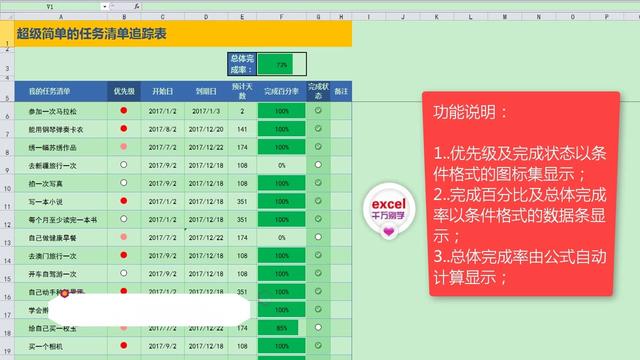Click the 备注 header cell

point(341,91)
